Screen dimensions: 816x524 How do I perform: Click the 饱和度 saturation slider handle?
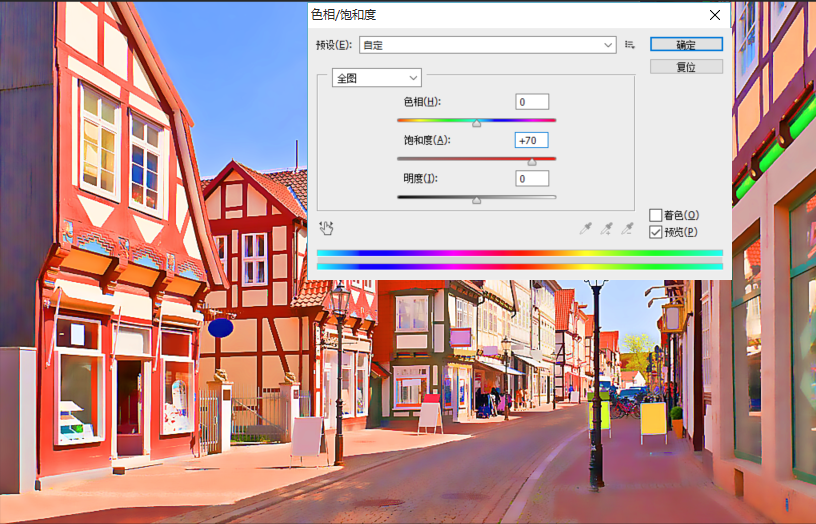(532, 162)
